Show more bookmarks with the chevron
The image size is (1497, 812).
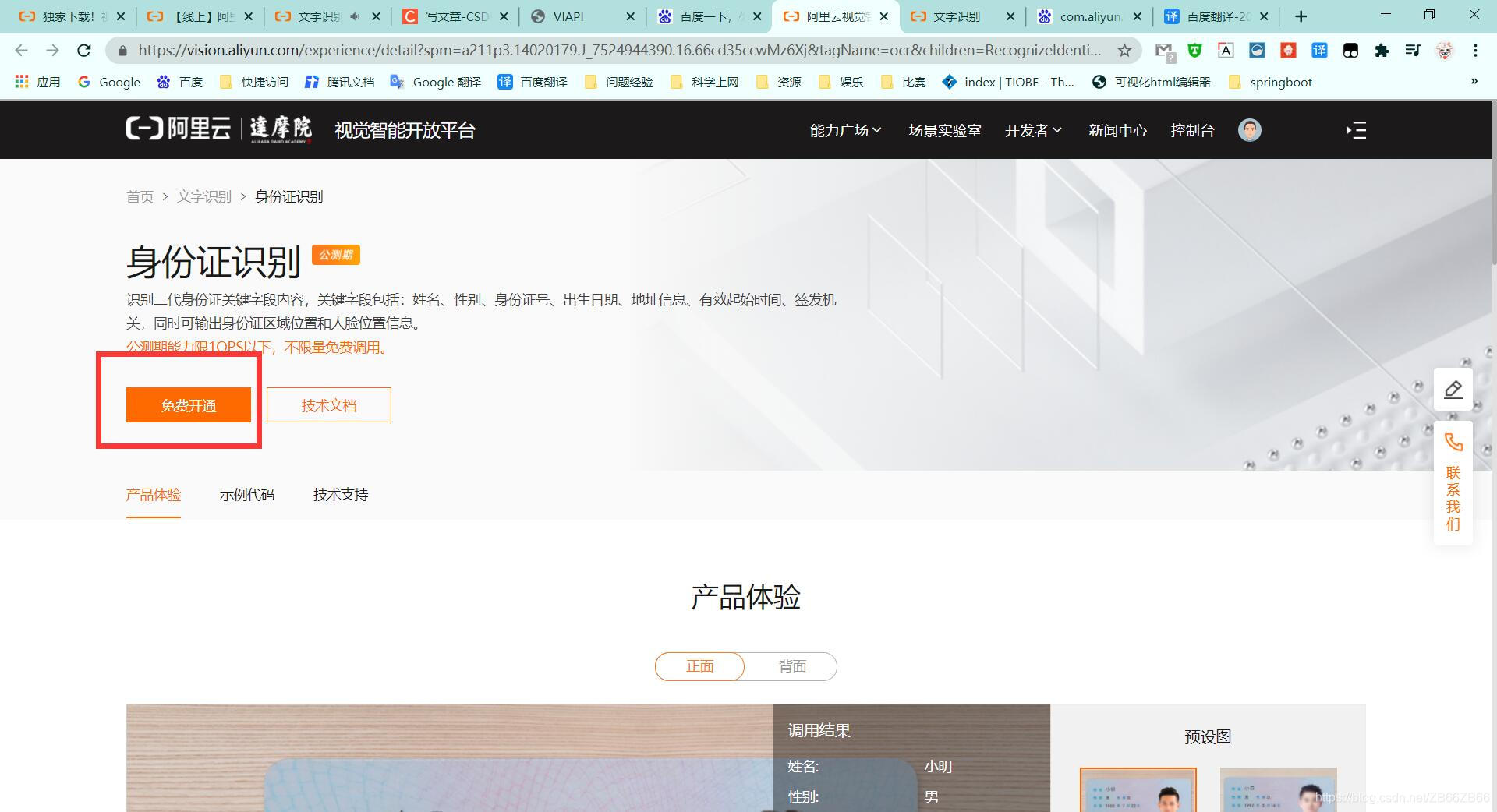click(x=1474, y=81)
